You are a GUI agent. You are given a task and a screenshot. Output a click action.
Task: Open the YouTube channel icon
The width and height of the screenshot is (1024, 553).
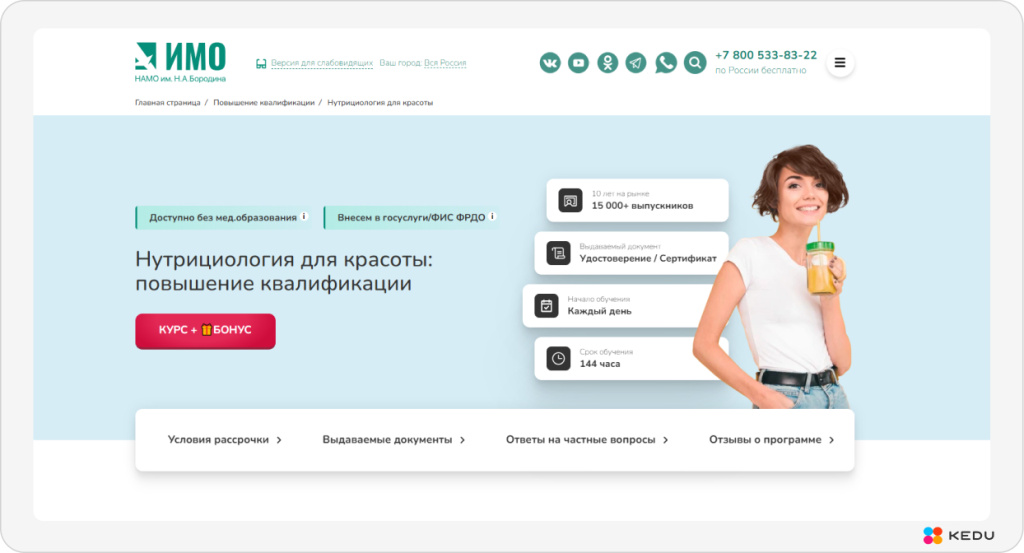pyautogui.click(x=579, y=63)
